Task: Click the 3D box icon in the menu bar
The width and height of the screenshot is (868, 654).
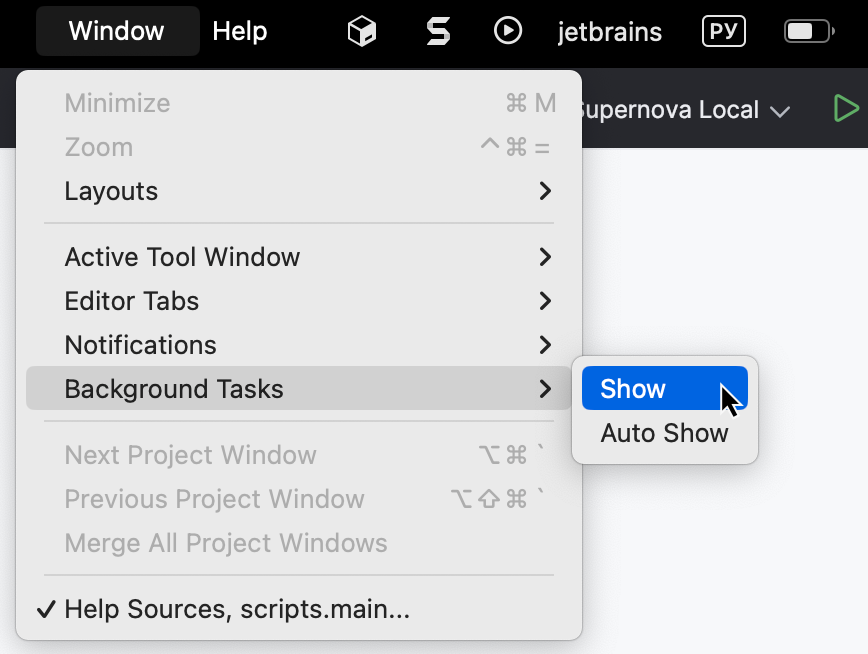Action: (x=361, y=31)
